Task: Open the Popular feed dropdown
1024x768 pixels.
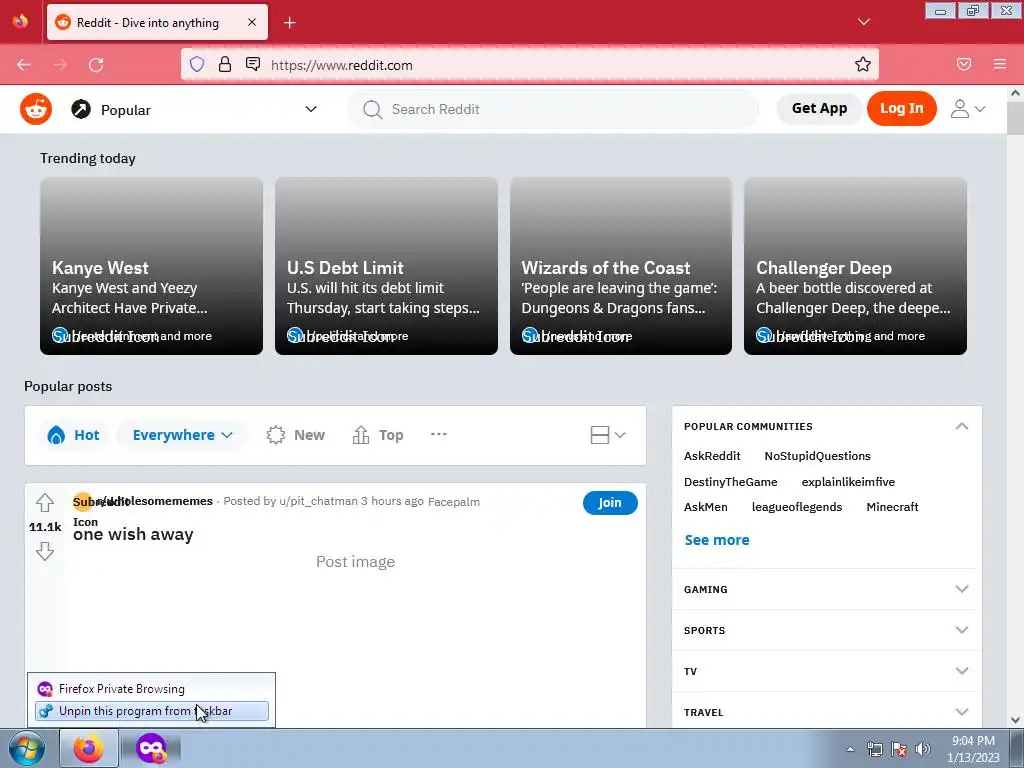Action: [195, 109]
